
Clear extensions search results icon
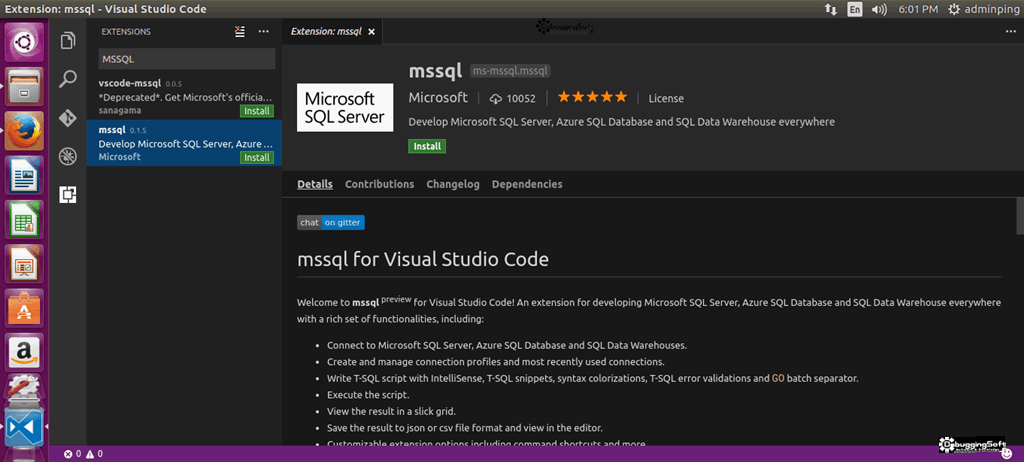pos(240,31)
